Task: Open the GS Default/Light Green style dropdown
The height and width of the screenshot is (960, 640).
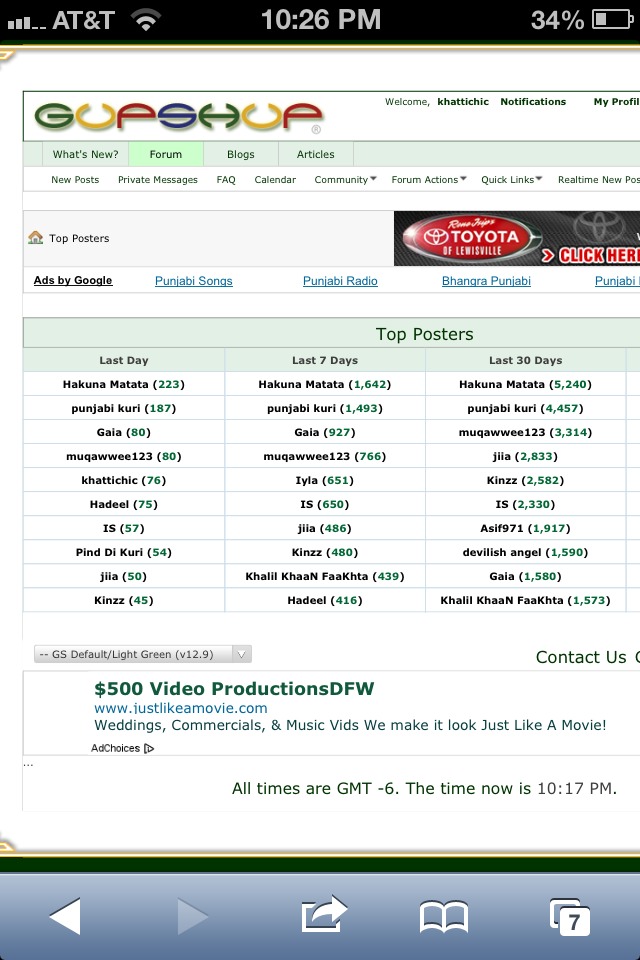Action: [143, 654]
